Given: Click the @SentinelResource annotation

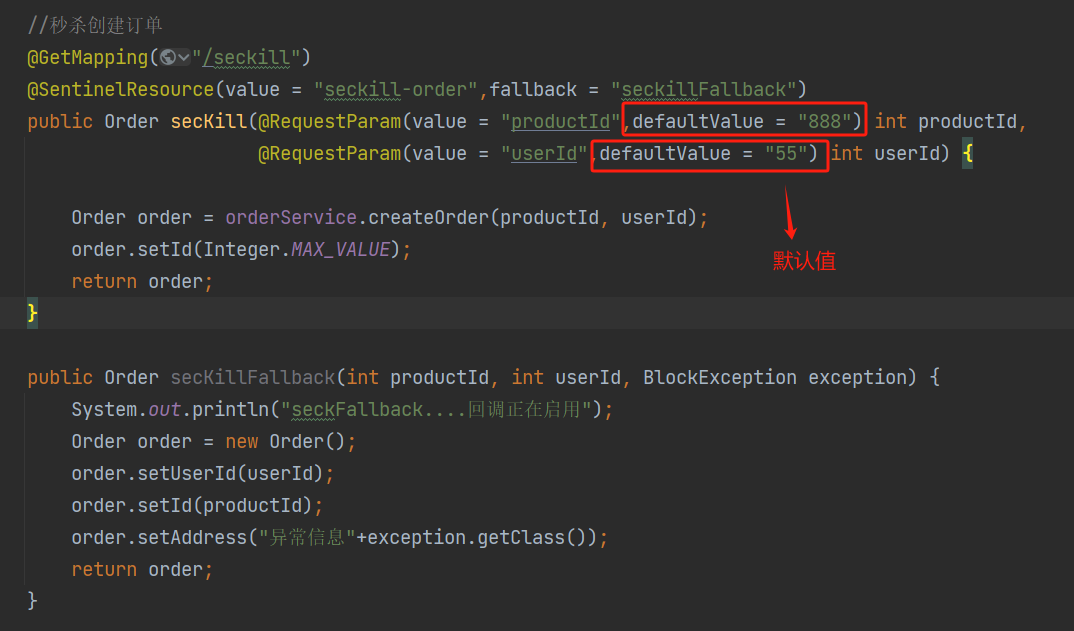Looking at the screenshot, I should pyautogui.click(x=121, y=90).
